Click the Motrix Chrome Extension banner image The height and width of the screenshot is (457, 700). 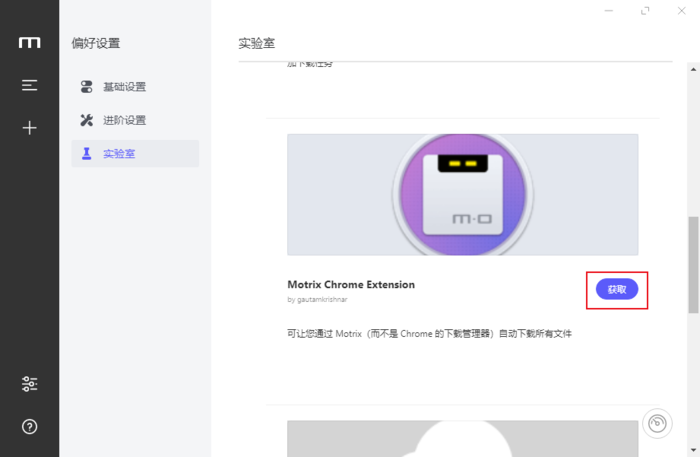tap(462, 195)
